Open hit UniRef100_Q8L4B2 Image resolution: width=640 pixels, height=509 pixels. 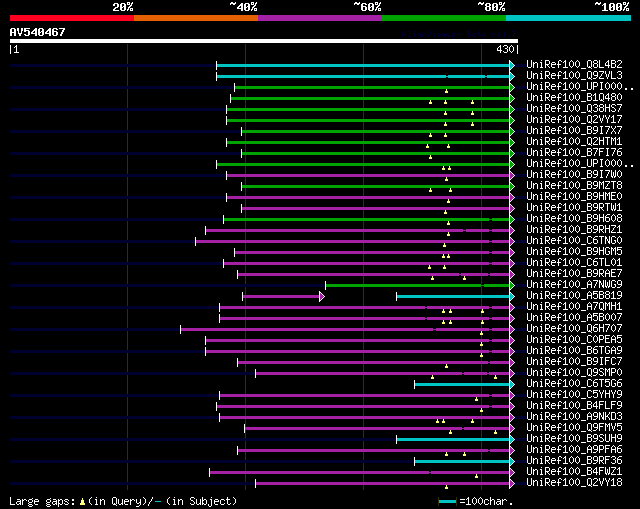pos(574,64)
